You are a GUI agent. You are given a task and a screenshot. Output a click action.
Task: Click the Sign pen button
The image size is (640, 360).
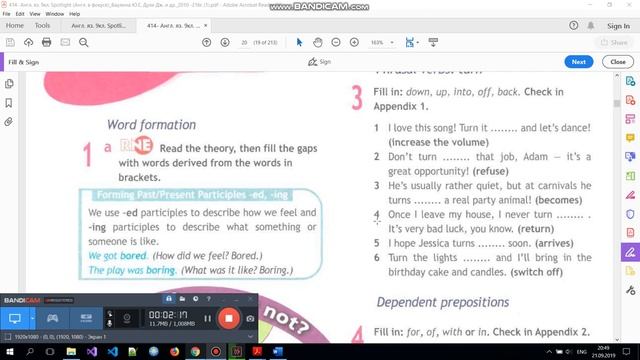(x=319, y=62)
